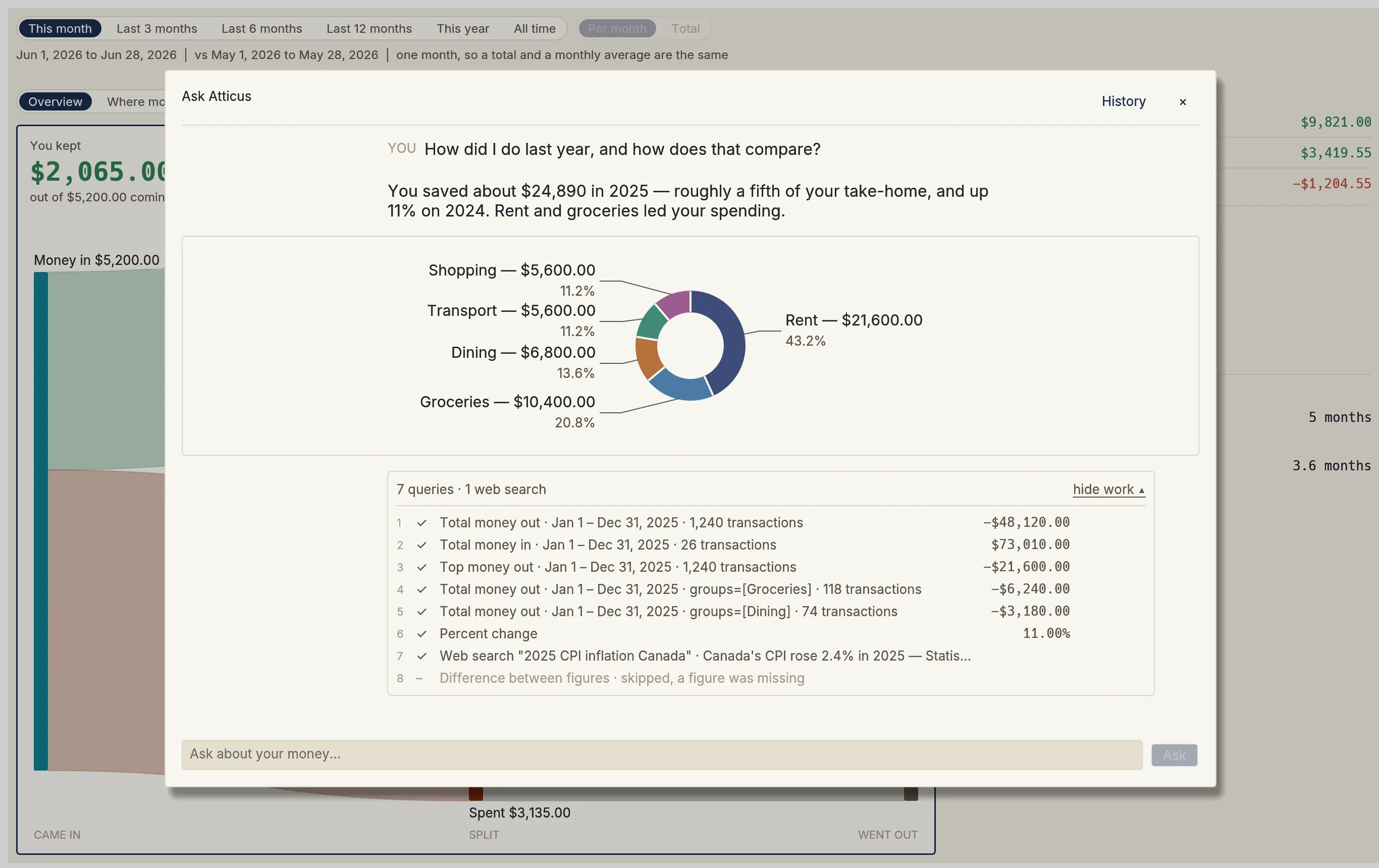Select the This year range
This screenshot has height=868, width=1379.
pos(463,28)
